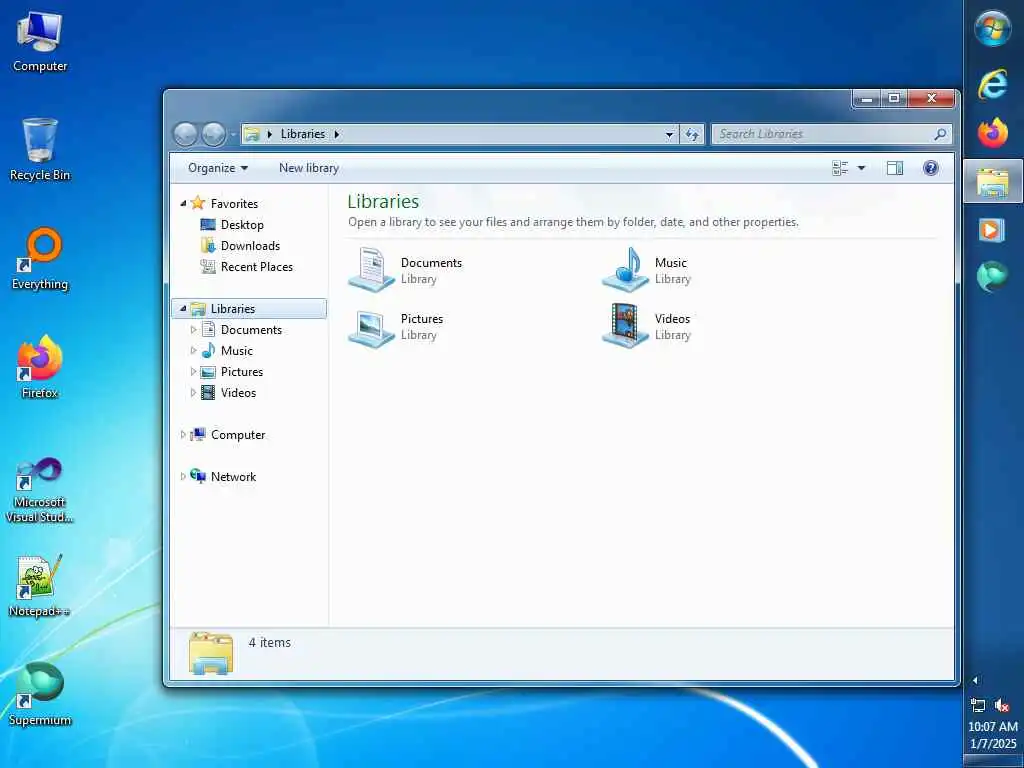Click the folder icon in the address bar

(252, 134)
